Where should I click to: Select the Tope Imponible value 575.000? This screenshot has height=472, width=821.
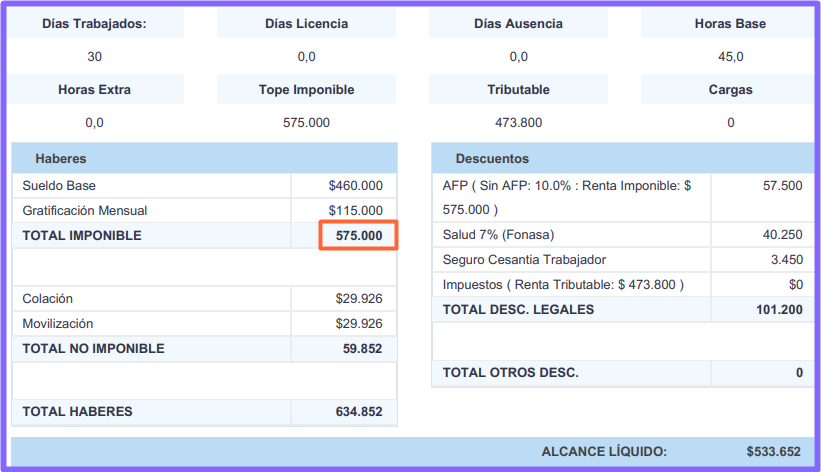click(306, 123)
